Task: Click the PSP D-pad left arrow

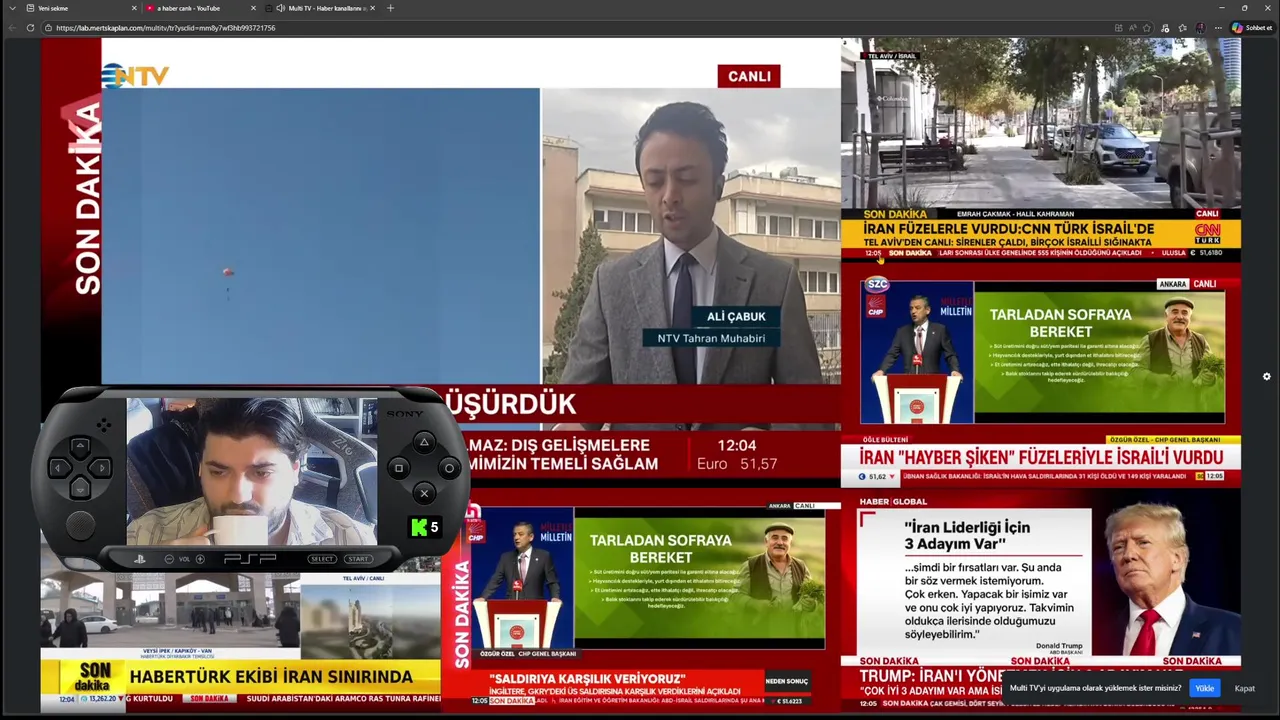Action: click(60, 467)
